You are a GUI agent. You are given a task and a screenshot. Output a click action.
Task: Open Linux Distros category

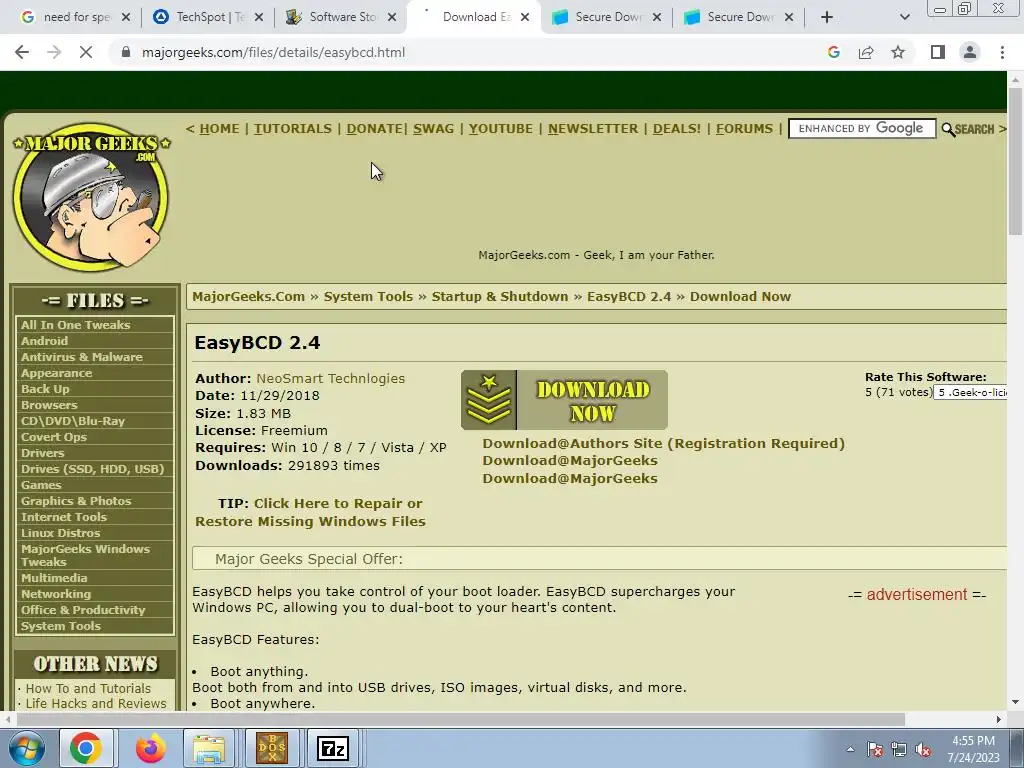[x=60, y=533]
